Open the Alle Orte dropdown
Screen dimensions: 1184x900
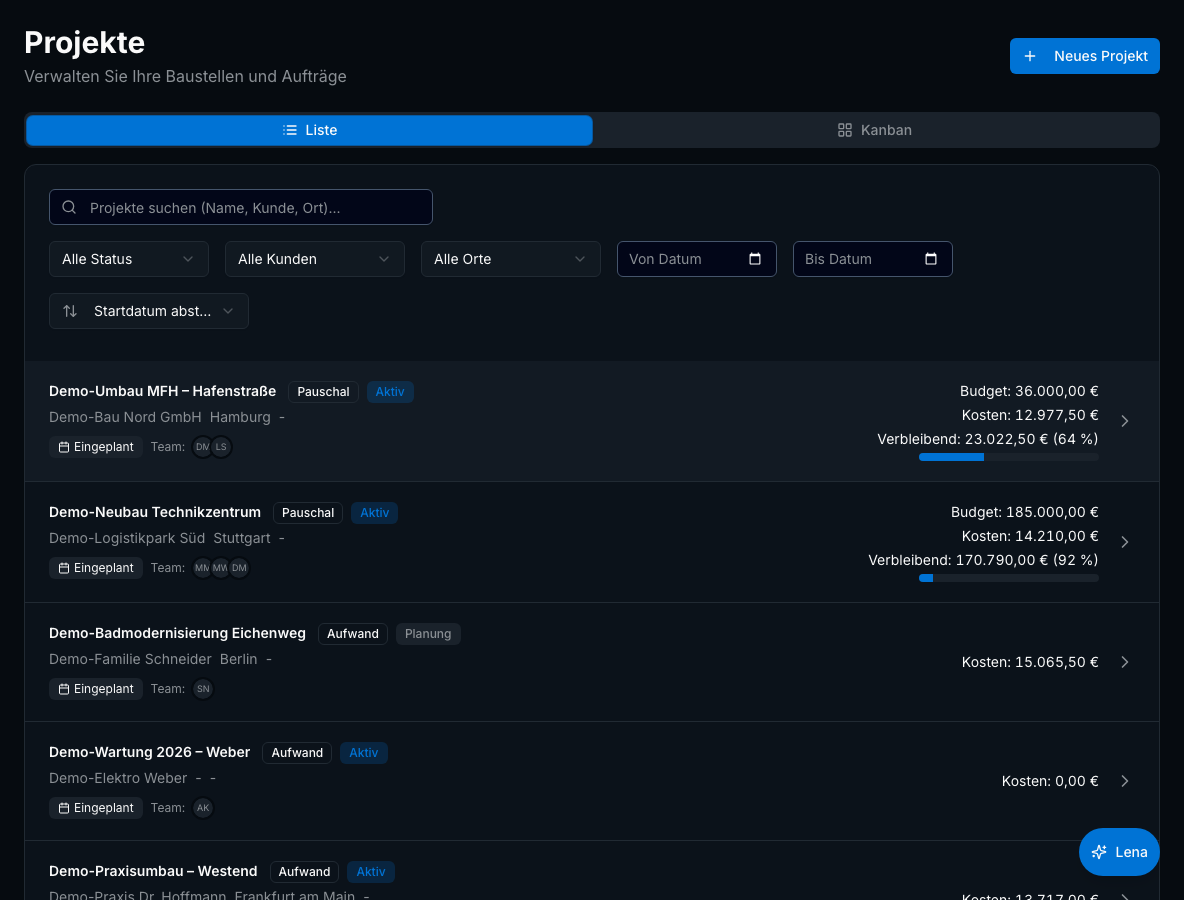[x=510, y=259]
